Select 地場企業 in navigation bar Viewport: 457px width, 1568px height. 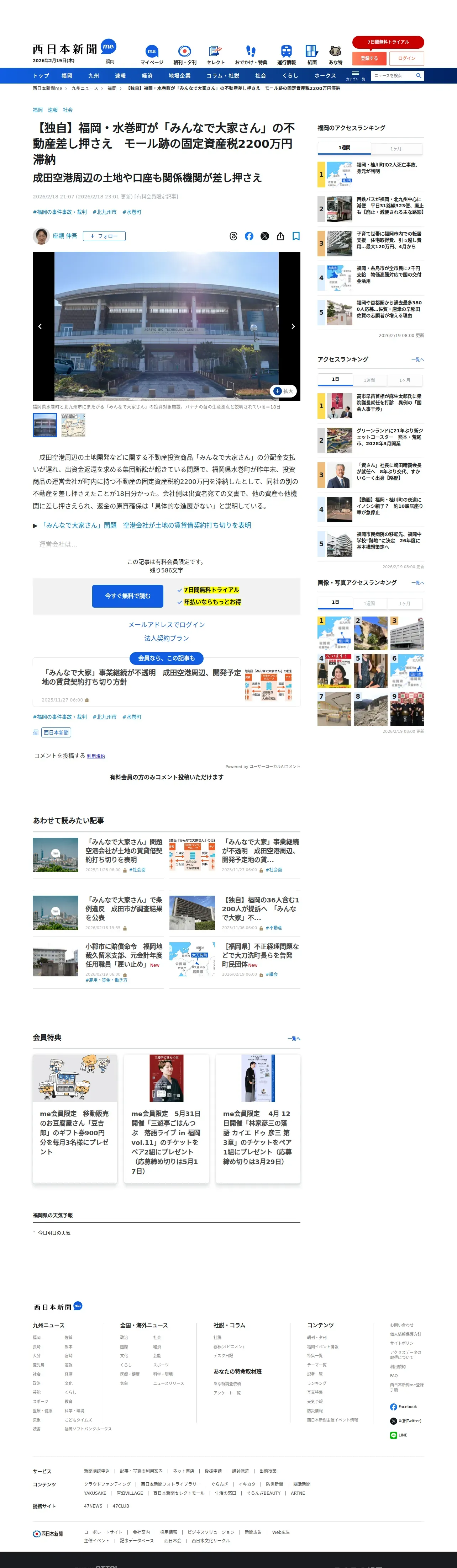click(x=180, y=75)
